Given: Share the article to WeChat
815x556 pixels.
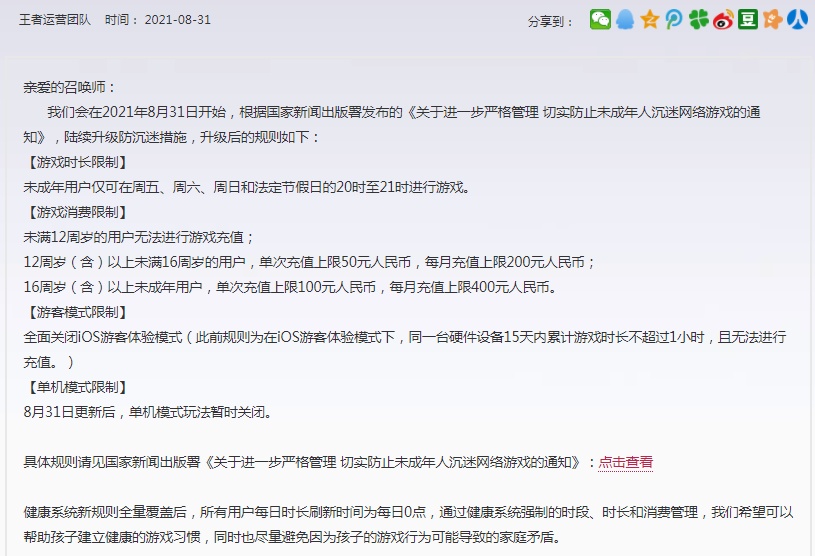Looking at the screenshot, I should (x=600, y=20).
